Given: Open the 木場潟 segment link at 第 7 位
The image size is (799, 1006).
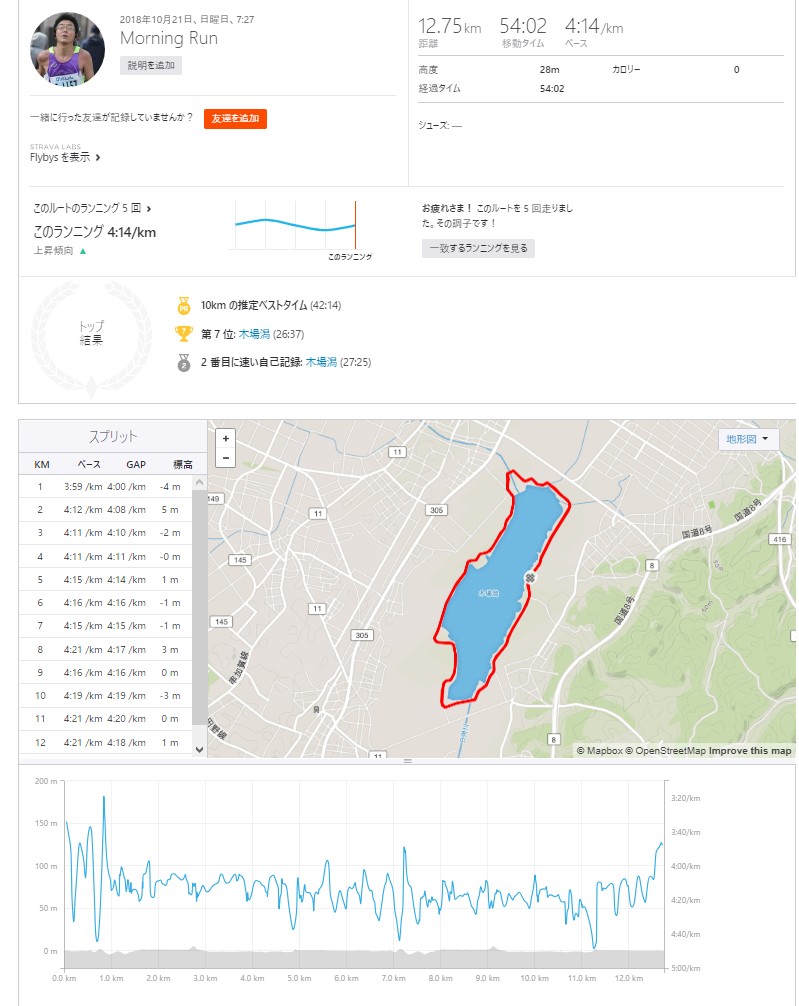Looking at the screenshot, I should (254, 334).
